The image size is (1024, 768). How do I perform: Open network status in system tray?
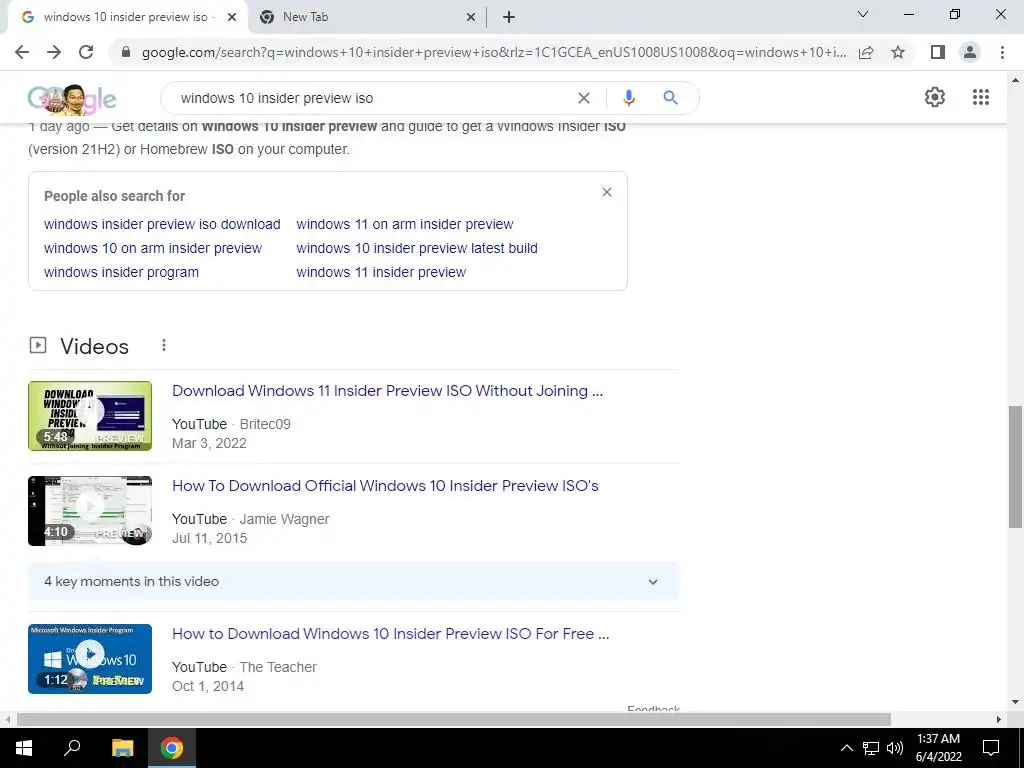(x=871, y=748)
